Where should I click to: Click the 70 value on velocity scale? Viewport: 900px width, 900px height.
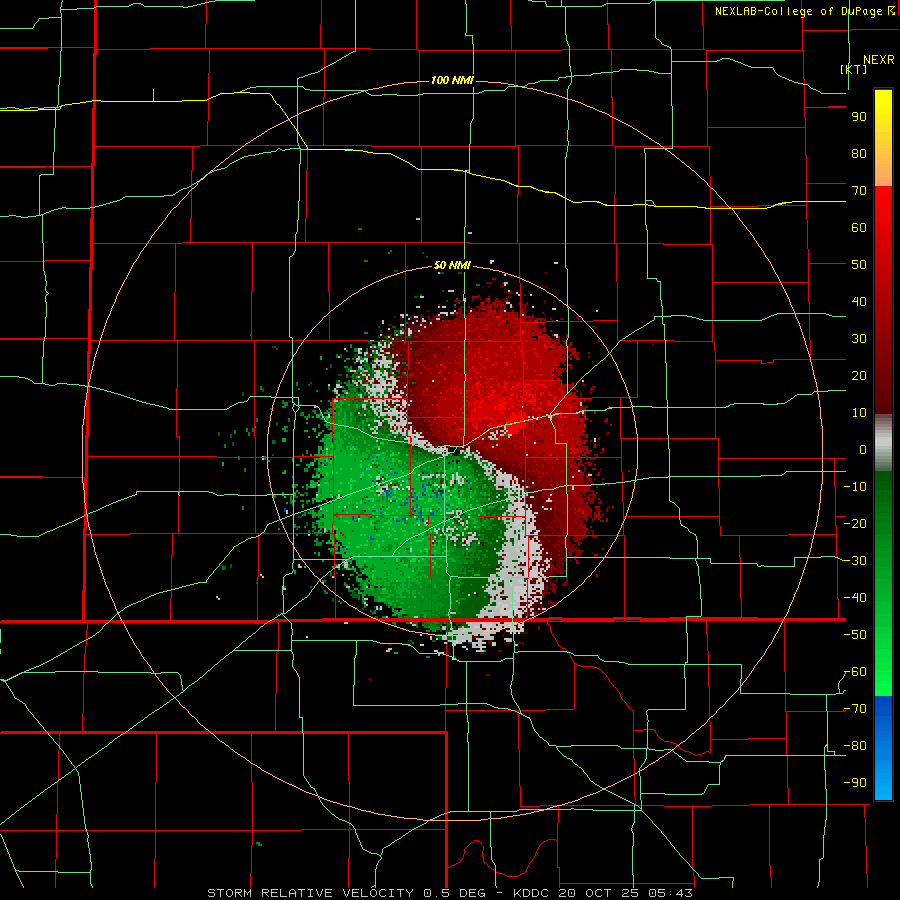point(859,191)
